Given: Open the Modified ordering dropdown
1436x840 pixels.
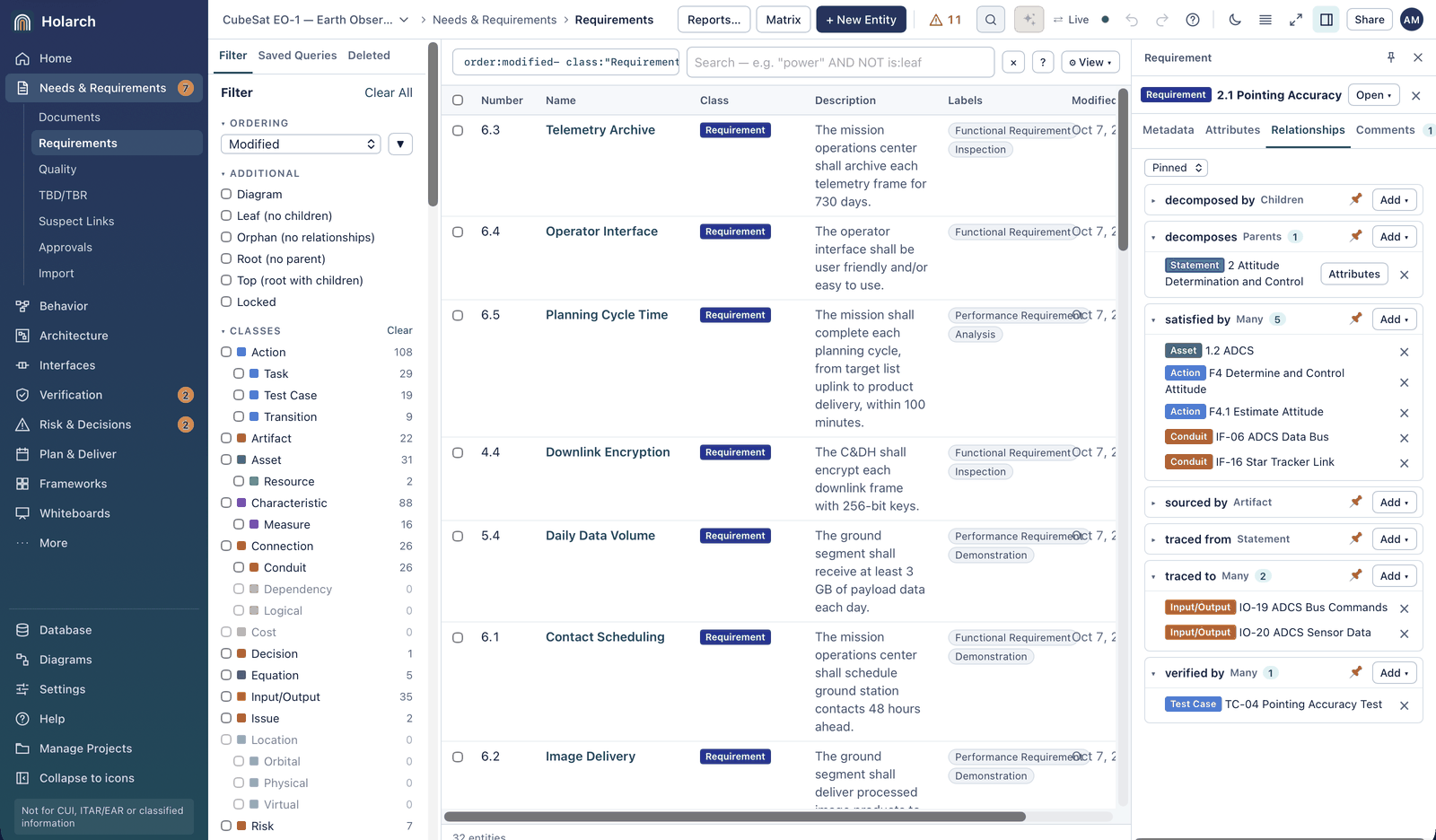Looking at the screenshot, I should pyautogui.click(x=301, y=144).
